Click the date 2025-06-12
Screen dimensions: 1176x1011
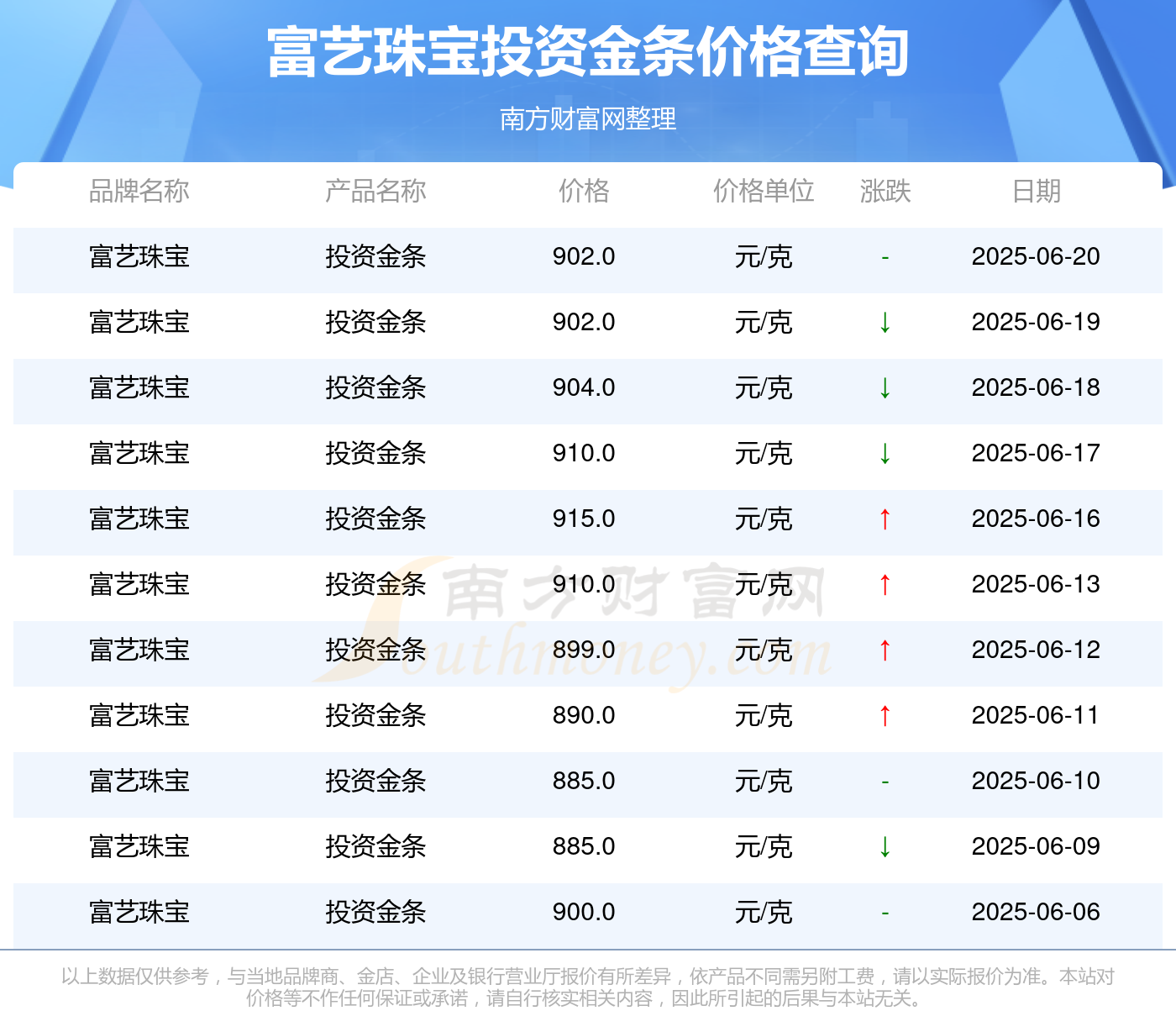pyautogui.click(x=1036, y=650)
